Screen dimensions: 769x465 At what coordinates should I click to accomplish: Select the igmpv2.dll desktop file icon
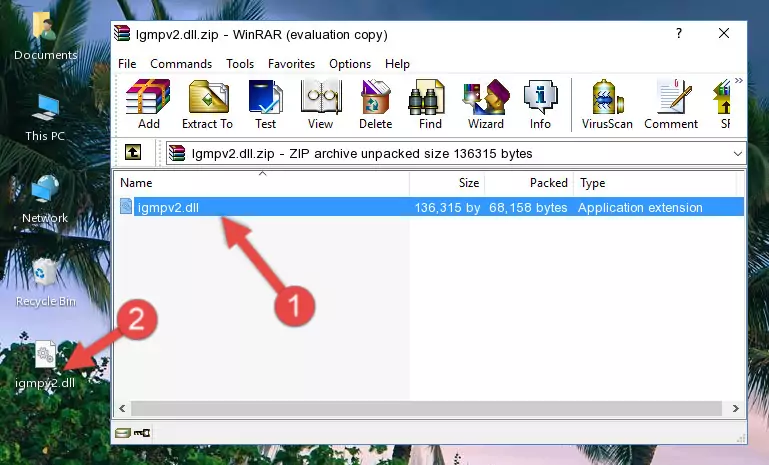pyautogui.click(x=45, y=354)
